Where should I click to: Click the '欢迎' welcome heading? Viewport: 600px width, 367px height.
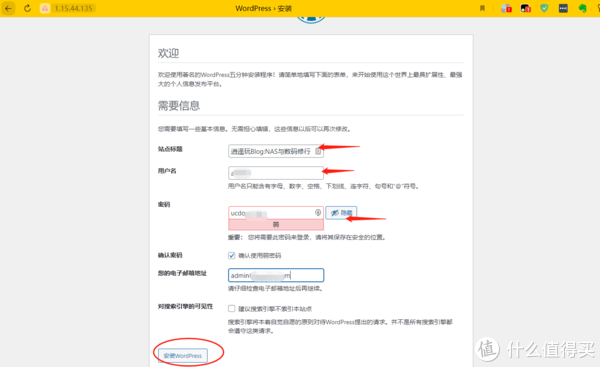tap(168, 53)
